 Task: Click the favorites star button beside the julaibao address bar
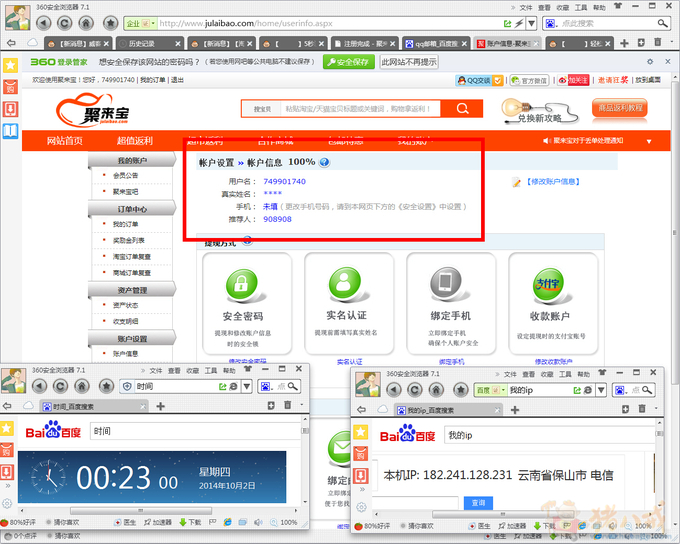[111, 23]
